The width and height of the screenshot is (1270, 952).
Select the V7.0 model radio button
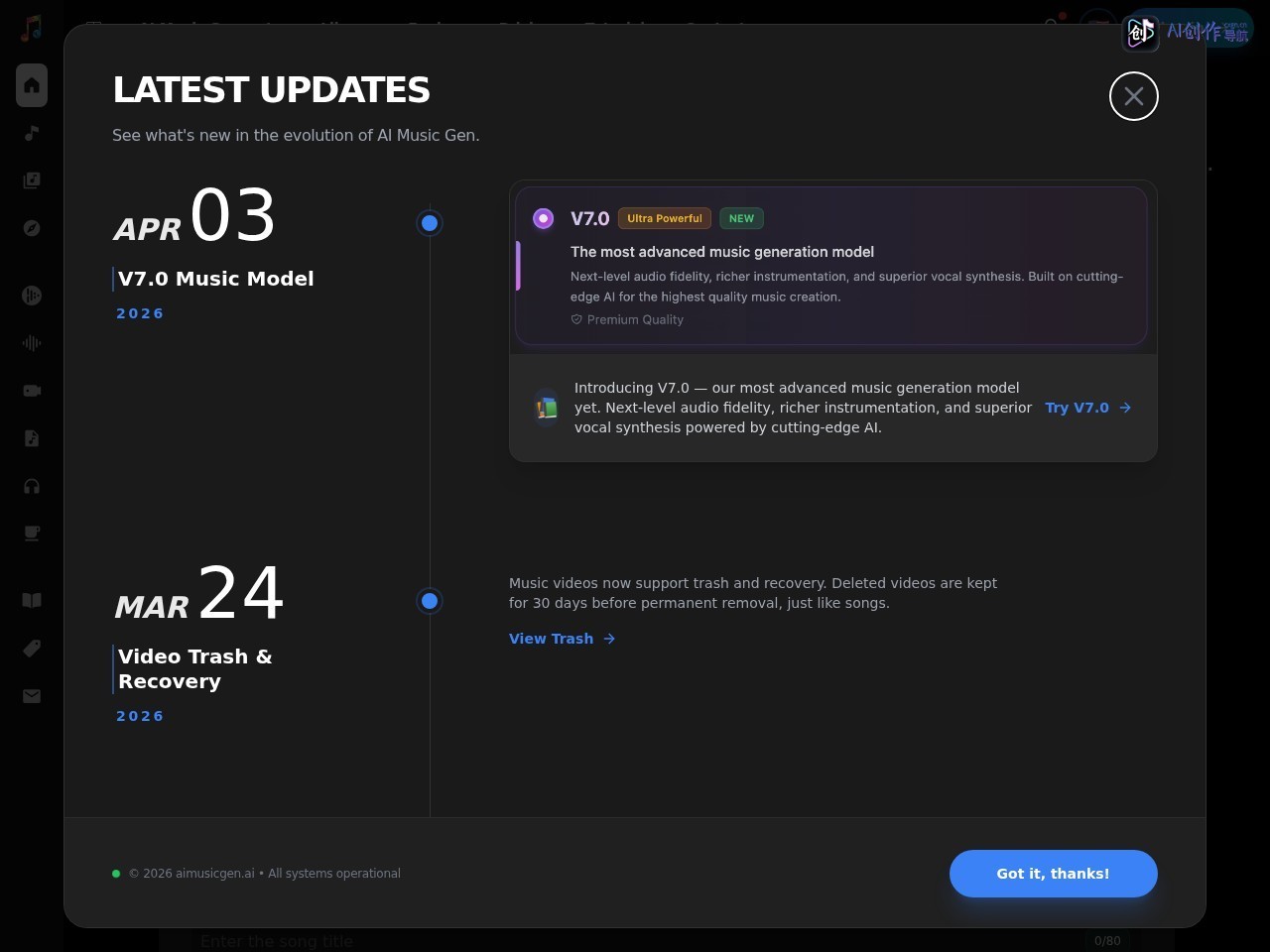(543, 218)
